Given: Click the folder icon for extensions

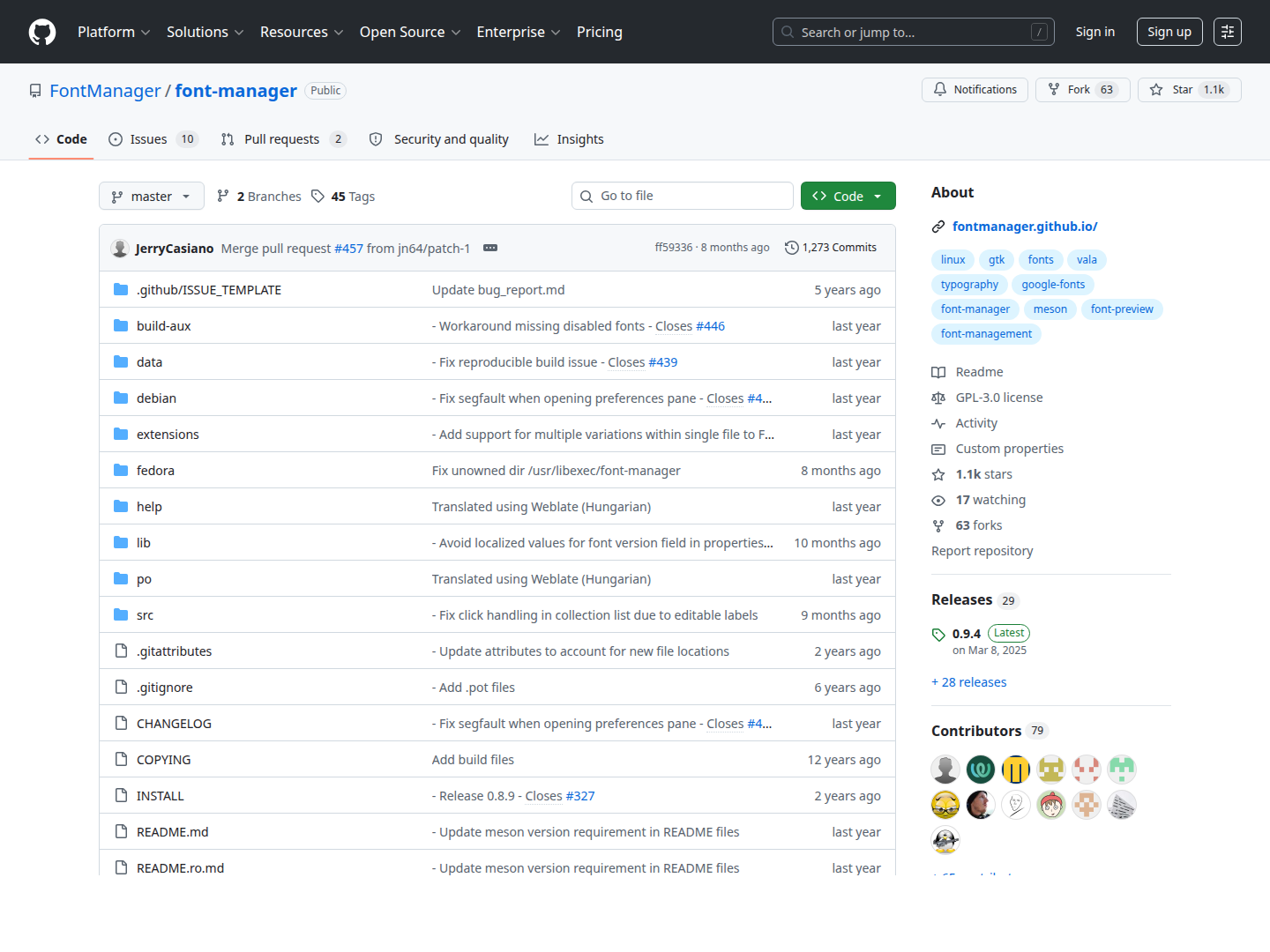Looking at the screenshot, I should tap(121, 435).
